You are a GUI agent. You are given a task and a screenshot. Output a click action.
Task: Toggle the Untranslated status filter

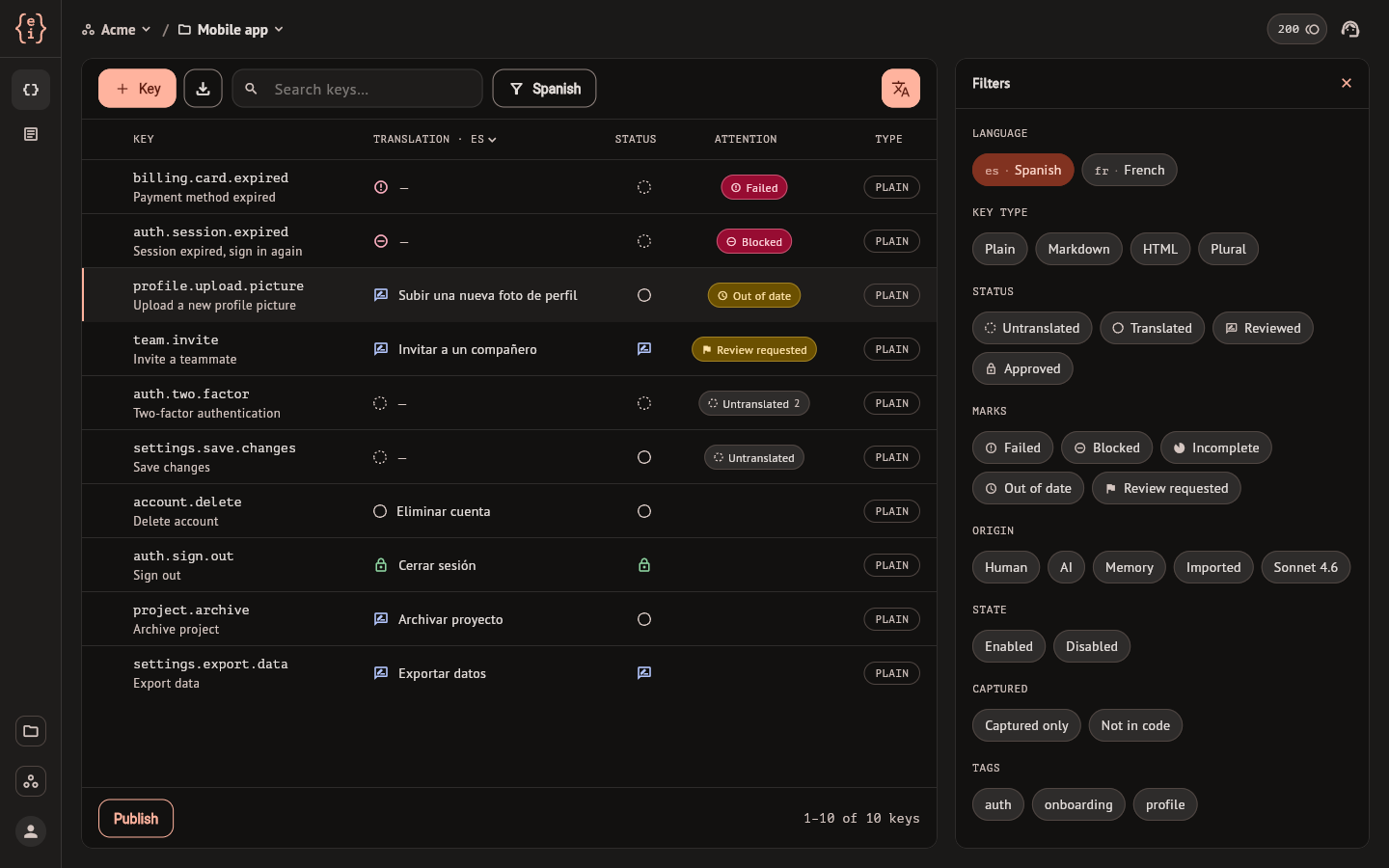1032,328
